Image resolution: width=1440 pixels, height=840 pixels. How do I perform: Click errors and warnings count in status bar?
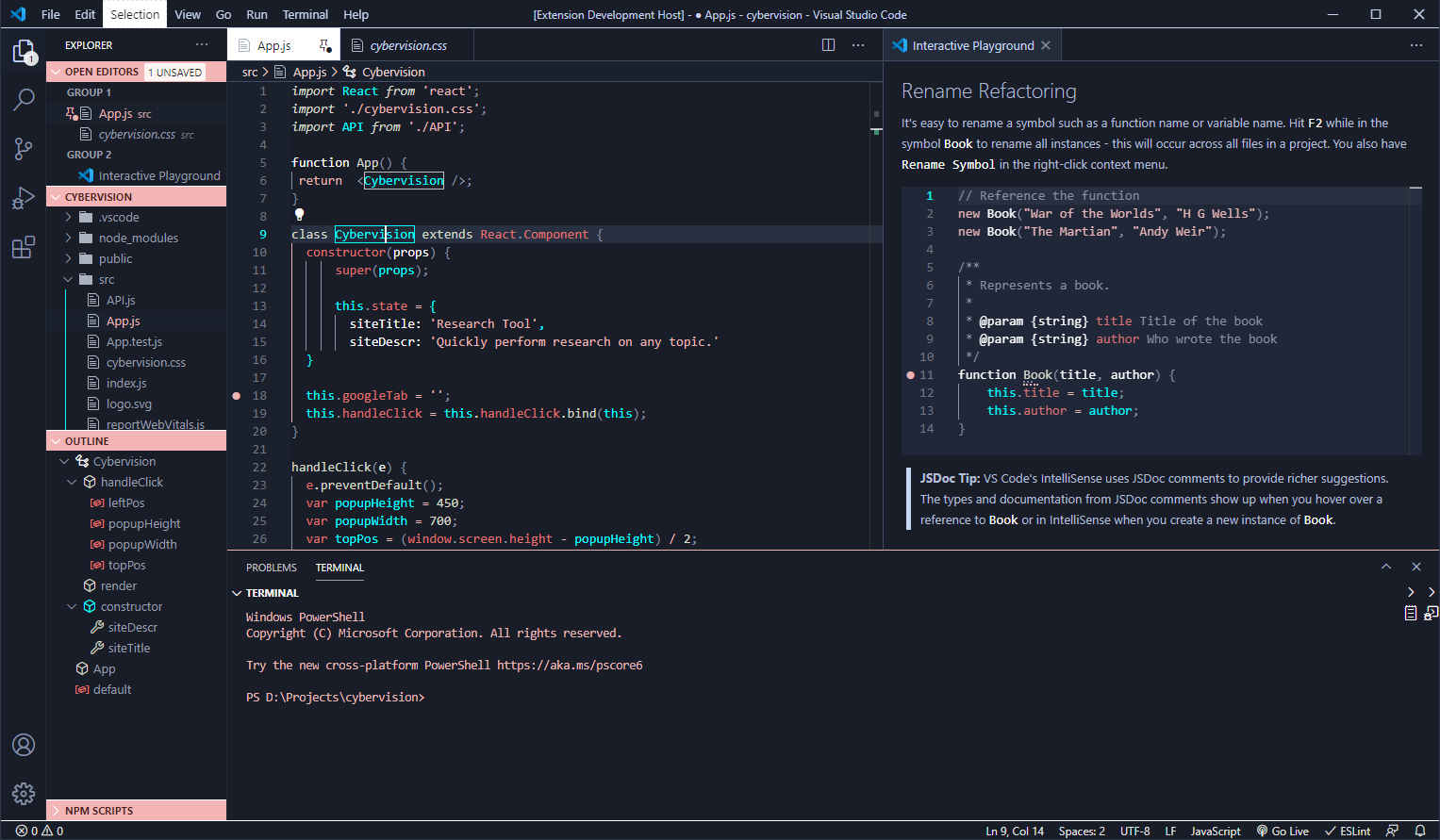click(40, 831)
